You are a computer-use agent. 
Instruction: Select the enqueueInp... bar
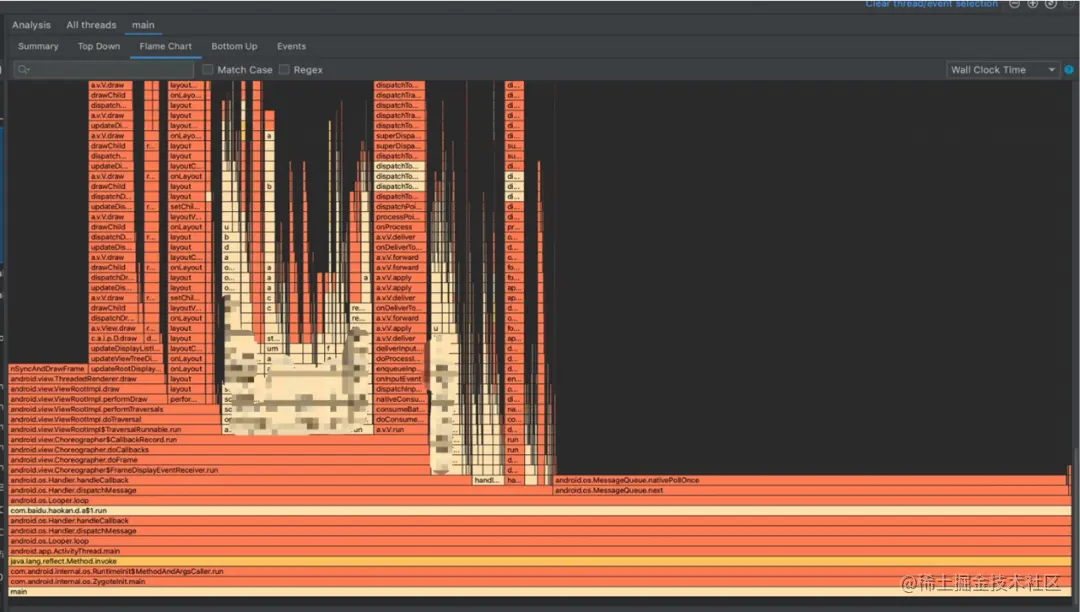(x=399, y=369)
